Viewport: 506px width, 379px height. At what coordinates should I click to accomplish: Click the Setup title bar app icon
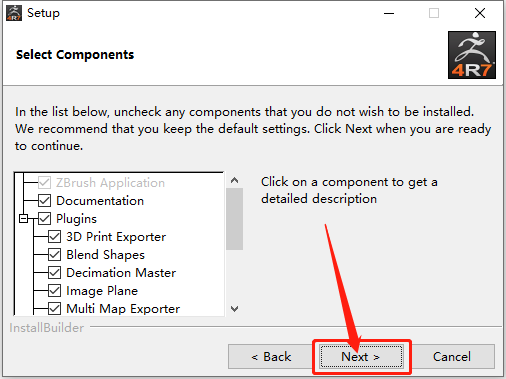pos(14,13)
